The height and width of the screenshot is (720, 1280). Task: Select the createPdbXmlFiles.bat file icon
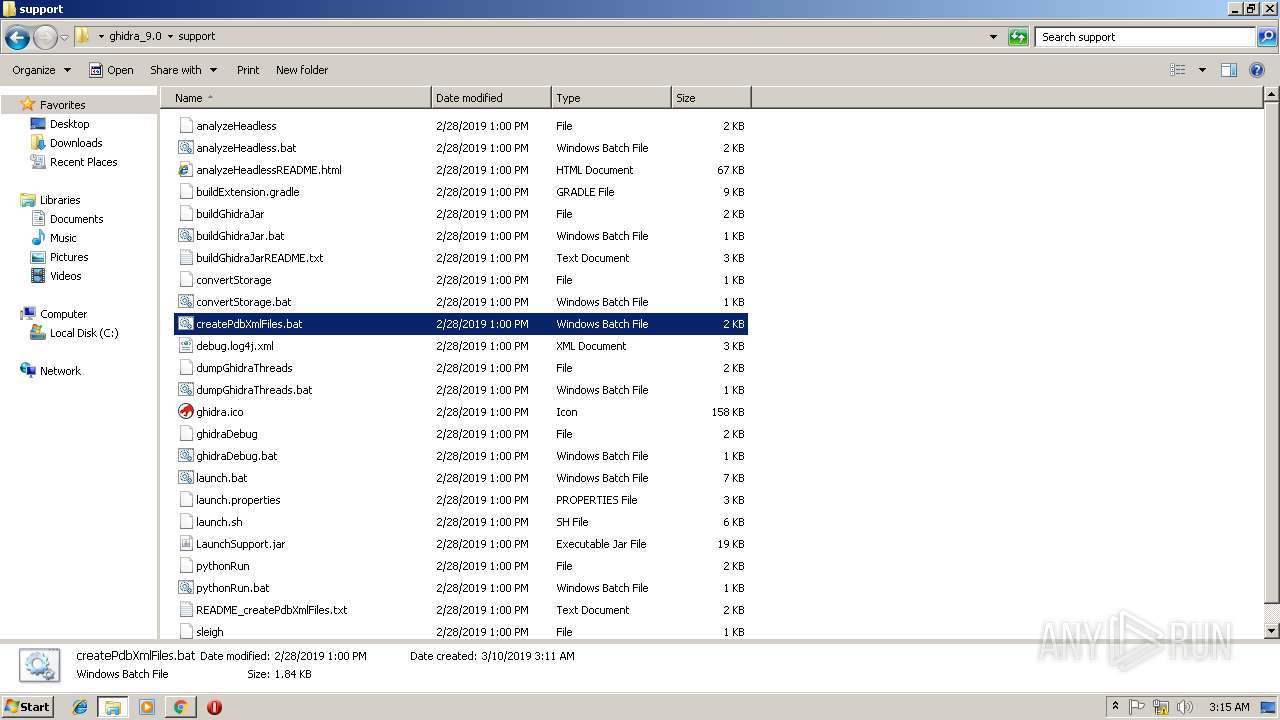[x=185, y=324]
